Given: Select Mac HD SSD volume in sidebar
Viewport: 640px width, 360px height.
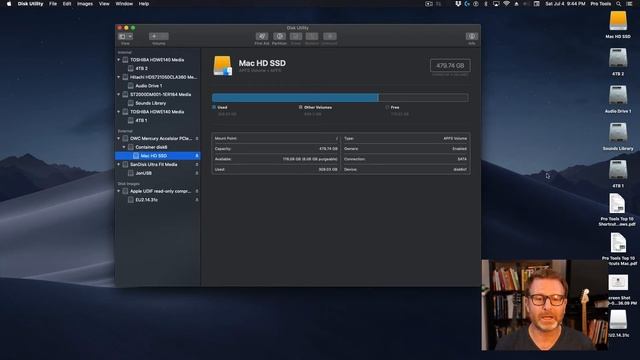Looking at the screenshot, I should [x=158, y=156].
